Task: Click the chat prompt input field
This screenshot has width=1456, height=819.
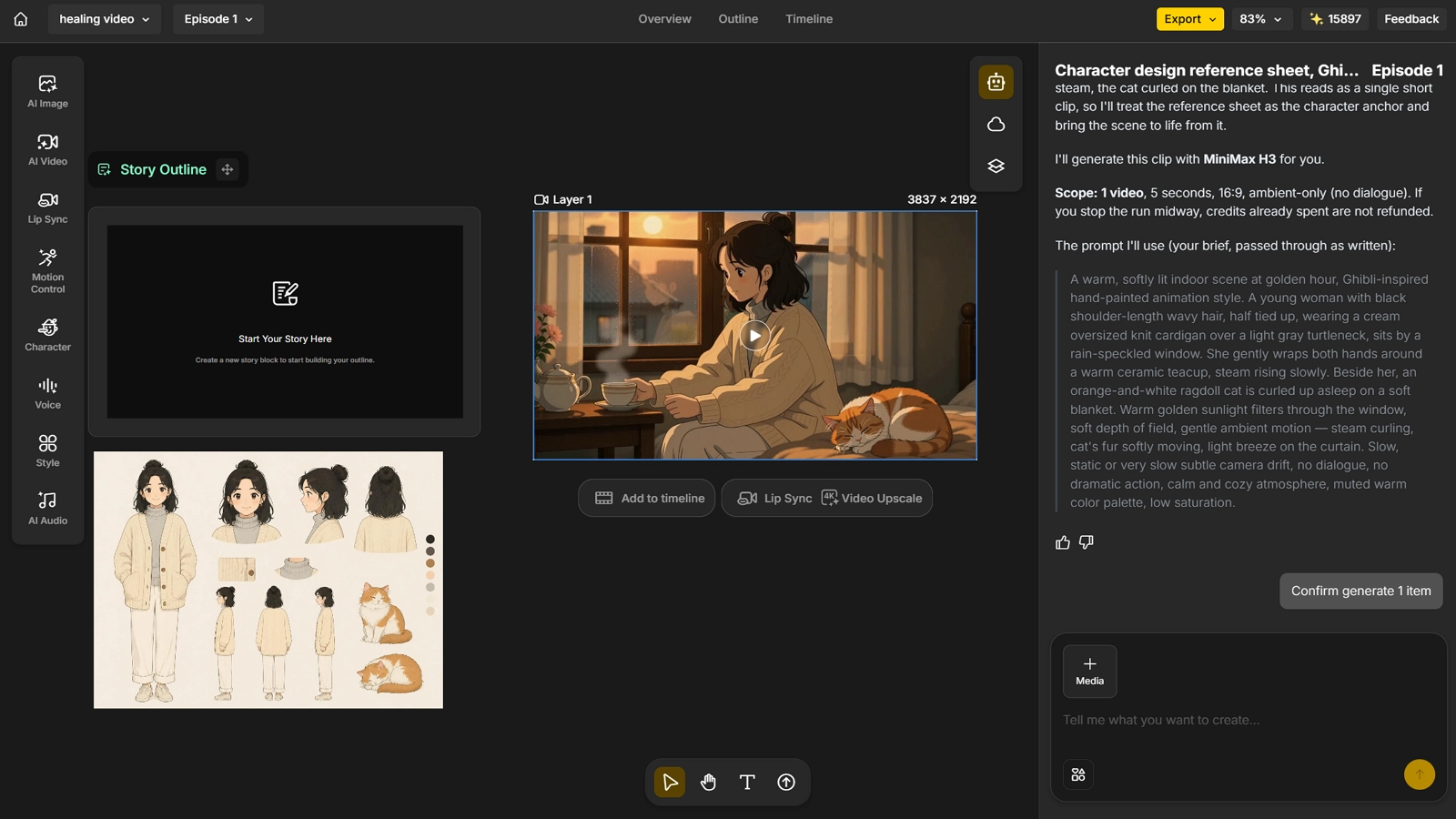Action: pyautogui.click(x=1248, y=720)
